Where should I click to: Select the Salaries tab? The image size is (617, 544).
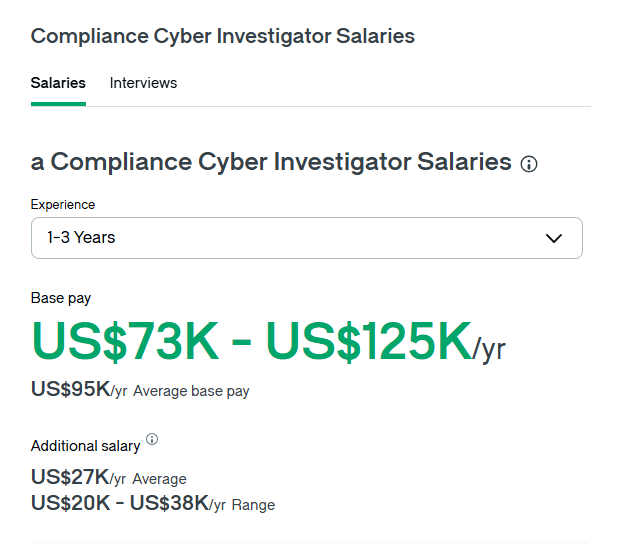(x=58, y=83)
